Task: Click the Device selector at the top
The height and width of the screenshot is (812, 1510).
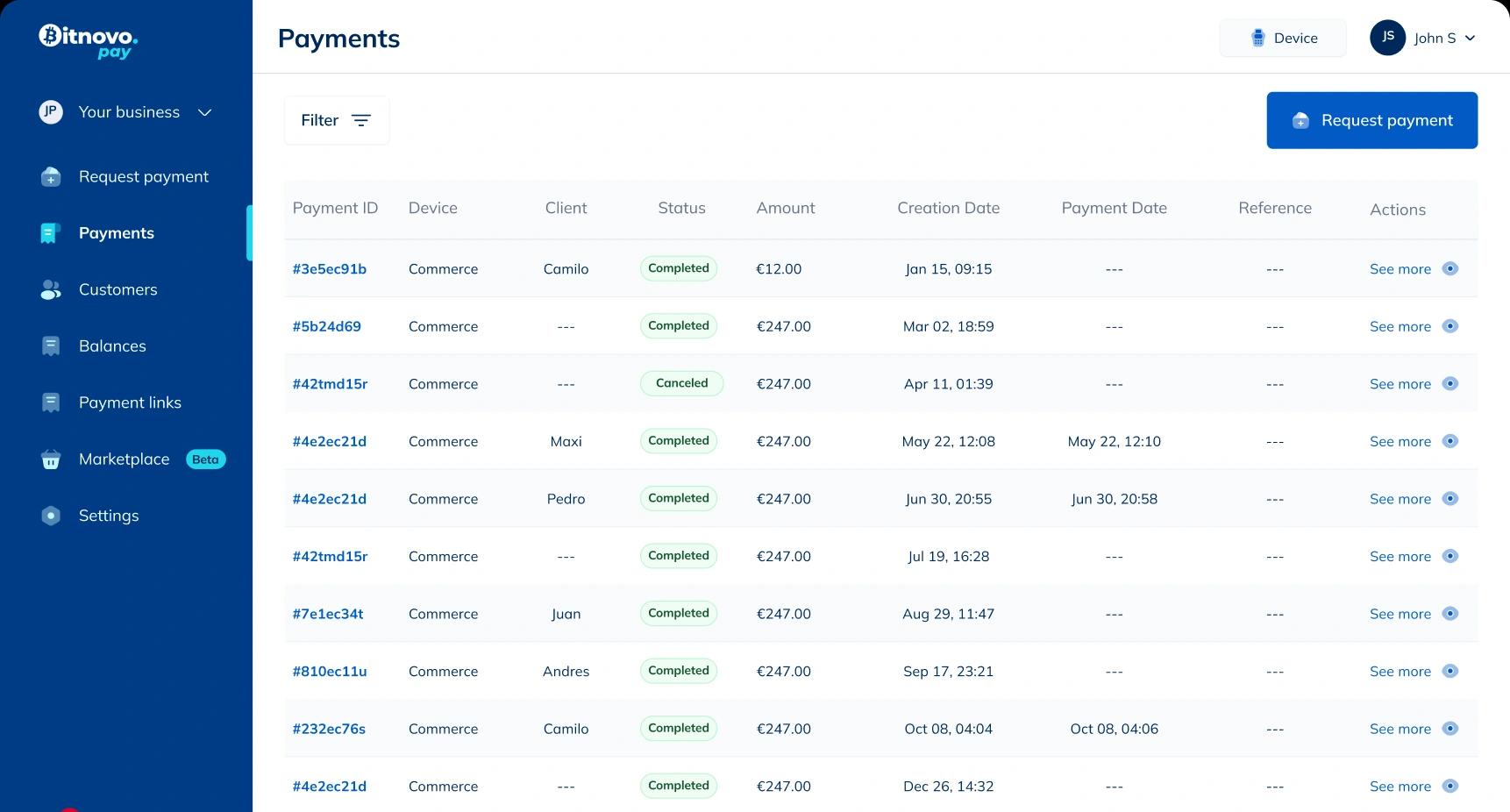Action: click(x=1282, y=38)
